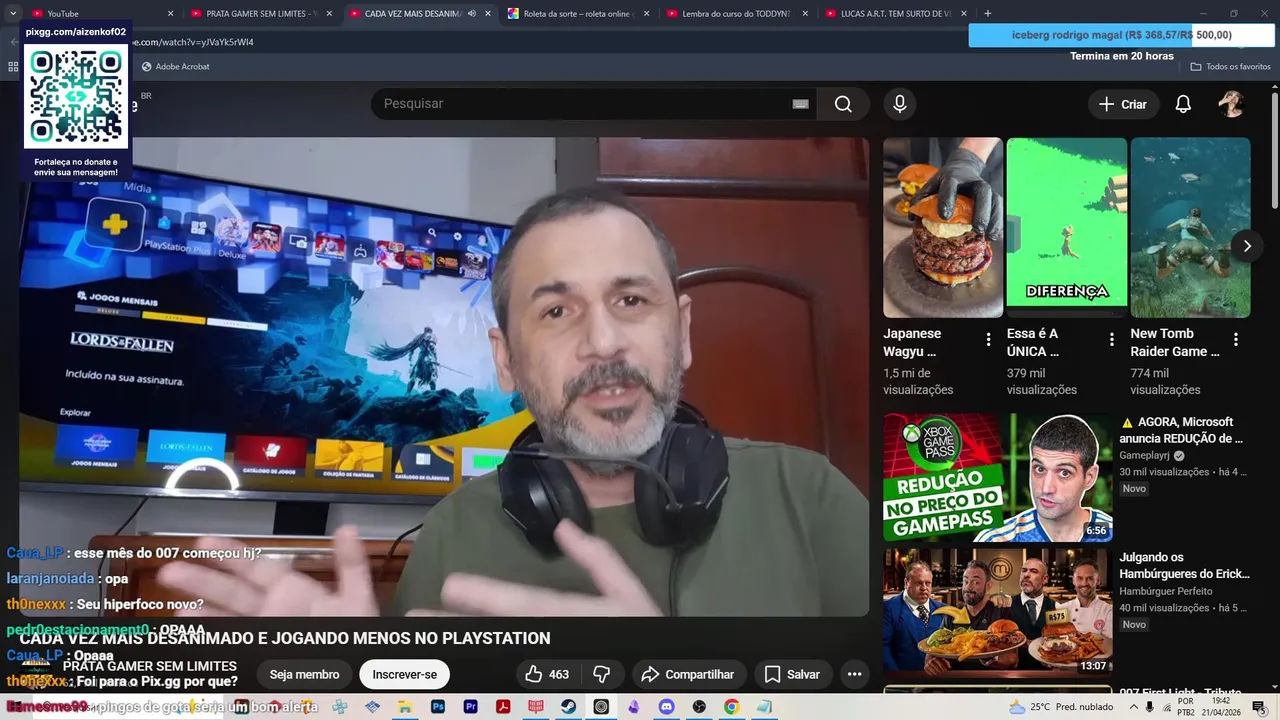Open Google Chrome from the taskbar
1280x720 pixels.
click(x=732, y=707)
